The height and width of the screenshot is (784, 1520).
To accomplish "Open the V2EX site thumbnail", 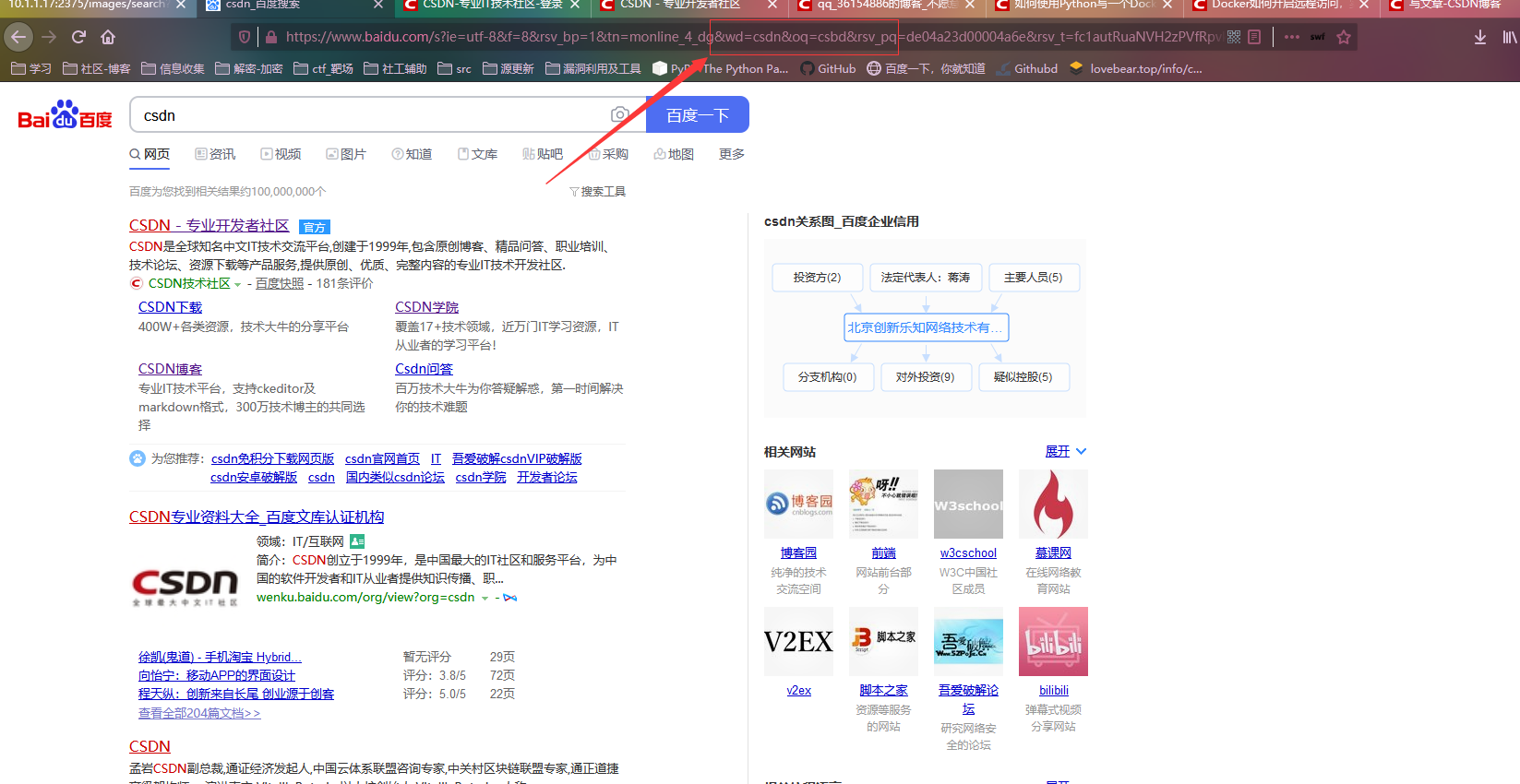I will 798,641.
